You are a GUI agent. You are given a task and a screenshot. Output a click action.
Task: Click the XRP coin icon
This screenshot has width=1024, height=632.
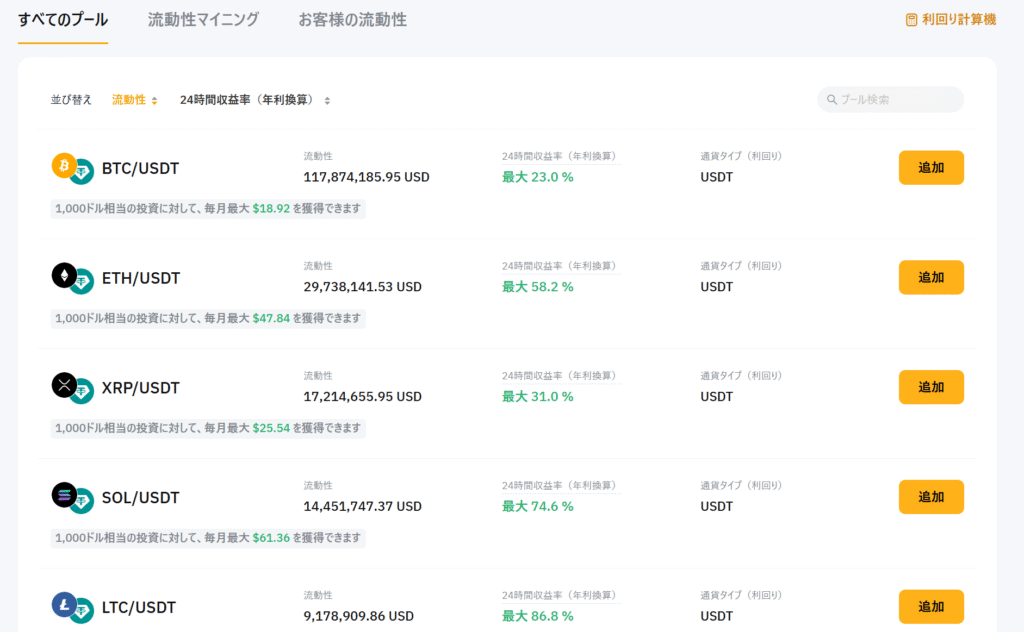(64, 385)
